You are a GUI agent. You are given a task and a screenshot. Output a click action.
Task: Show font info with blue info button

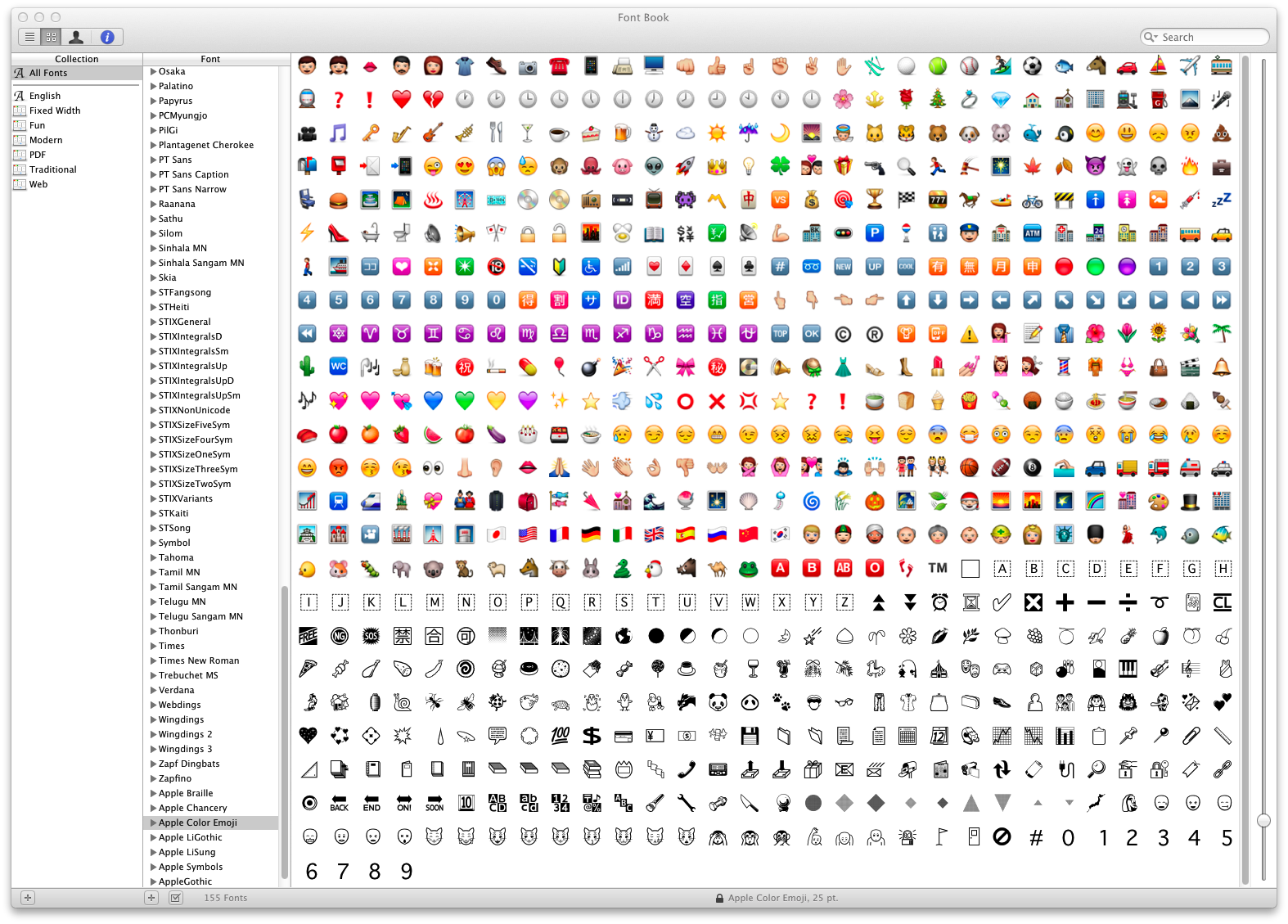coord(107,37)
